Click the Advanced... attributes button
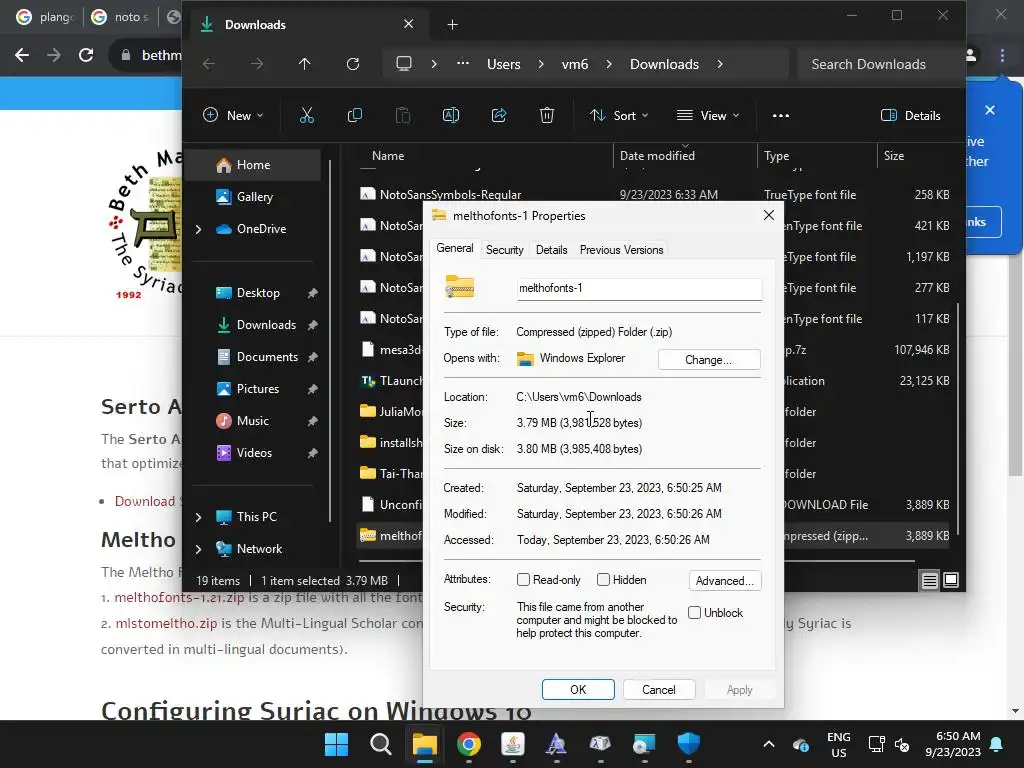Image resolution: width=1024 pixels, height=768 pixels. coord(724,581)
